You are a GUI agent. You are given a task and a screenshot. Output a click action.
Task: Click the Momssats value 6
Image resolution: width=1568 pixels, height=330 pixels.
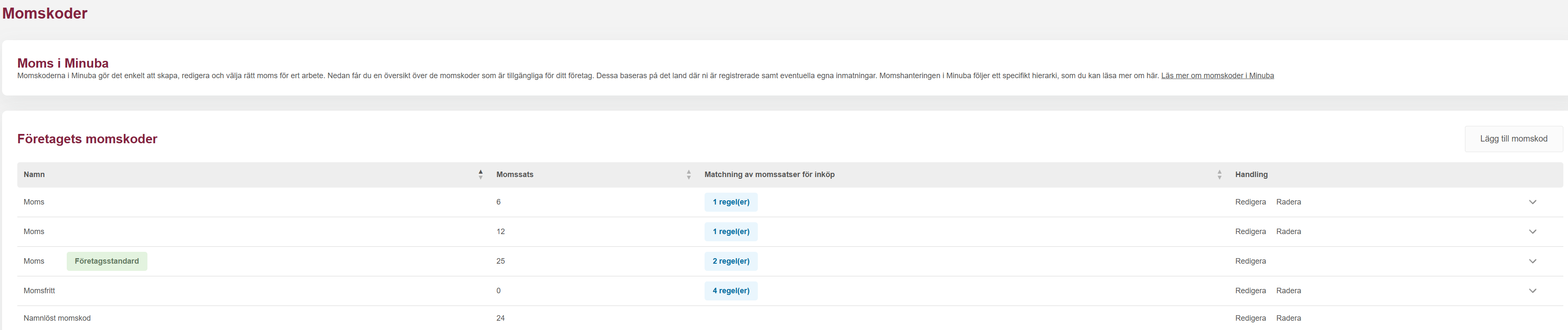coord(498,202)
